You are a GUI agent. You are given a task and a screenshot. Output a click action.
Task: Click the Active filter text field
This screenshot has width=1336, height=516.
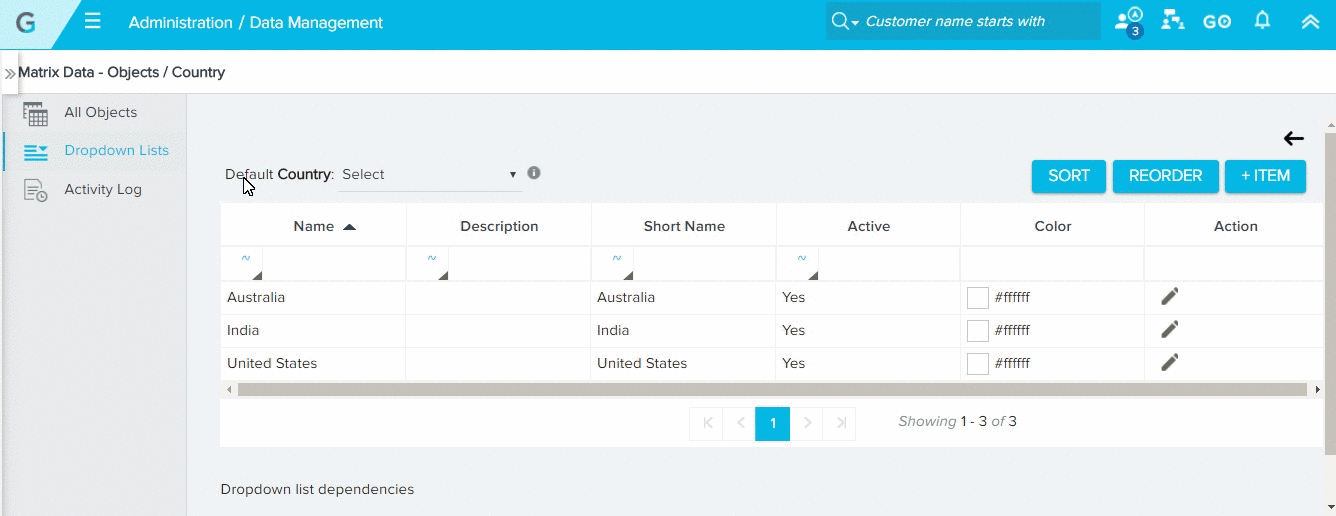pos(889,264)
